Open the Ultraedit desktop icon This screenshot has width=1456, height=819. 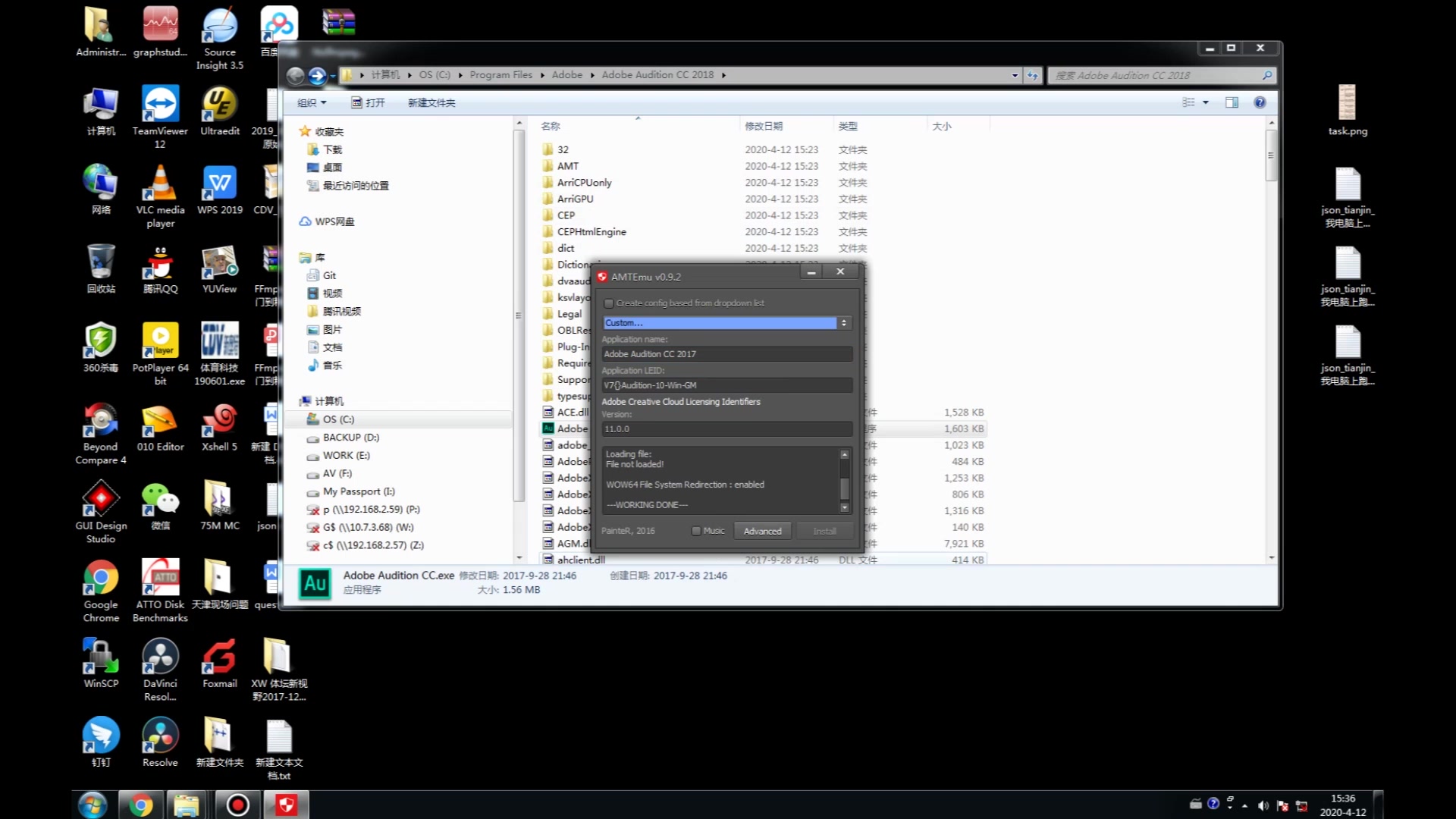(219, 111)
